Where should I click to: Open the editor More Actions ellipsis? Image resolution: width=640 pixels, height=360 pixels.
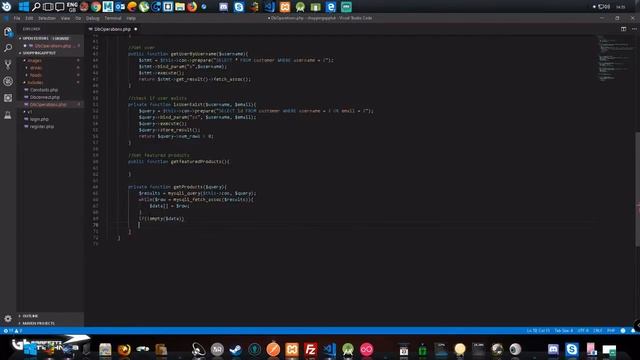pos(634,29)
